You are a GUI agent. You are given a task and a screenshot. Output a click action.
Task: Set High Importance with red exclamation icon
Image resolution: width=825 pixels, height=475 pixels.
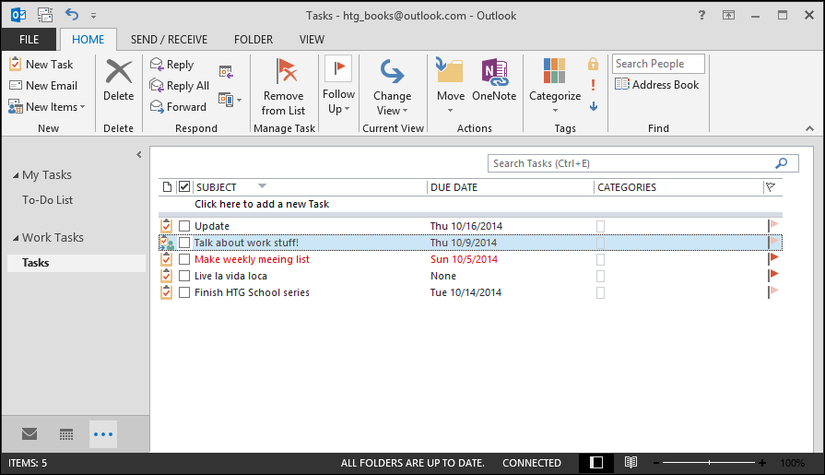[593, 85]
